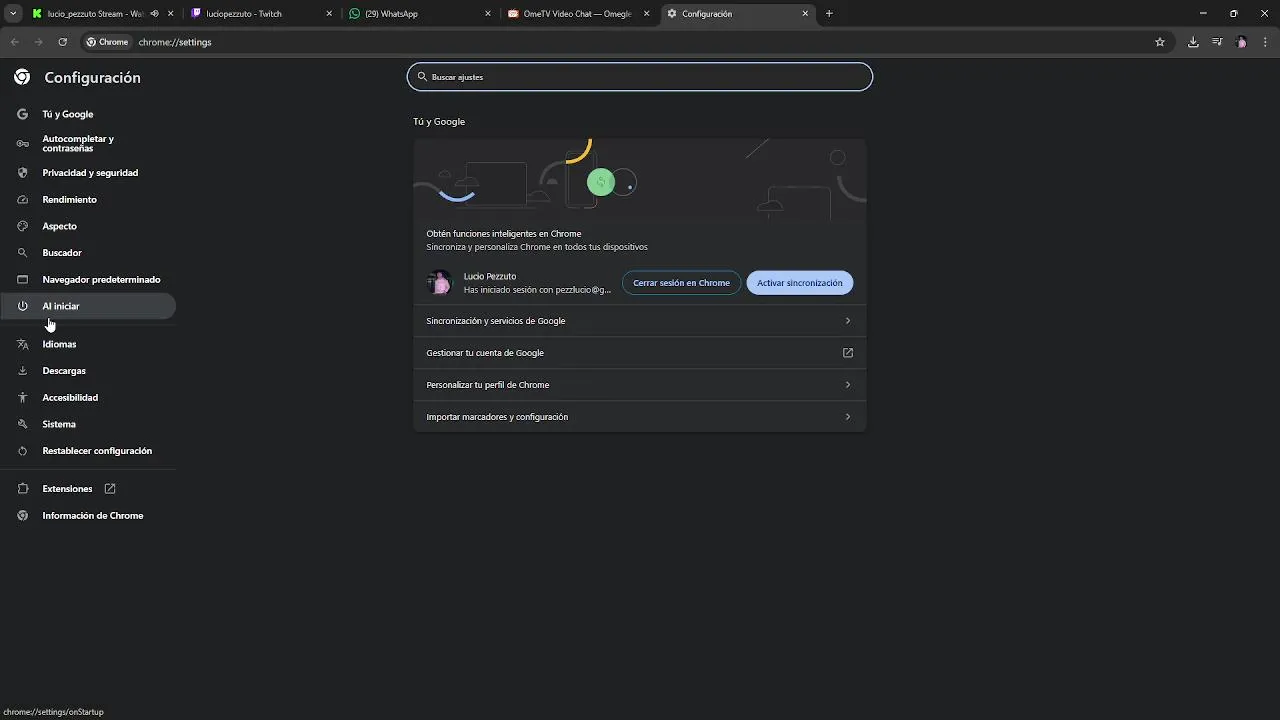Switch to the WhatsApp tab
1280x720 pixels.
click(x=420, y=14)
